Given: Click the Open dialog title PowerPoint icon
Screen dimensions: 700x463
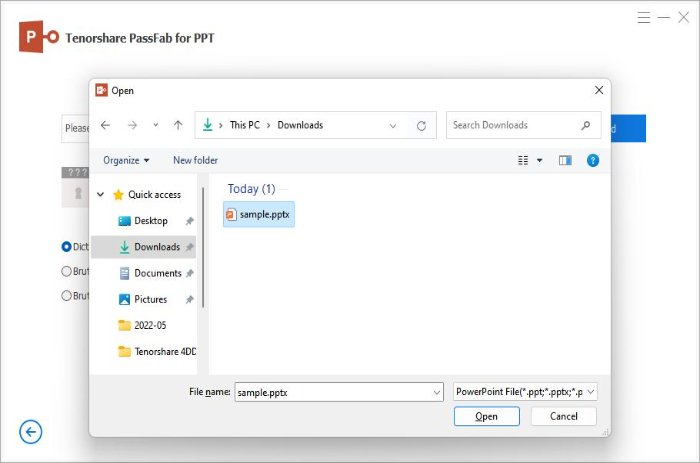Looking at the screenshot, I should [101, 90].
